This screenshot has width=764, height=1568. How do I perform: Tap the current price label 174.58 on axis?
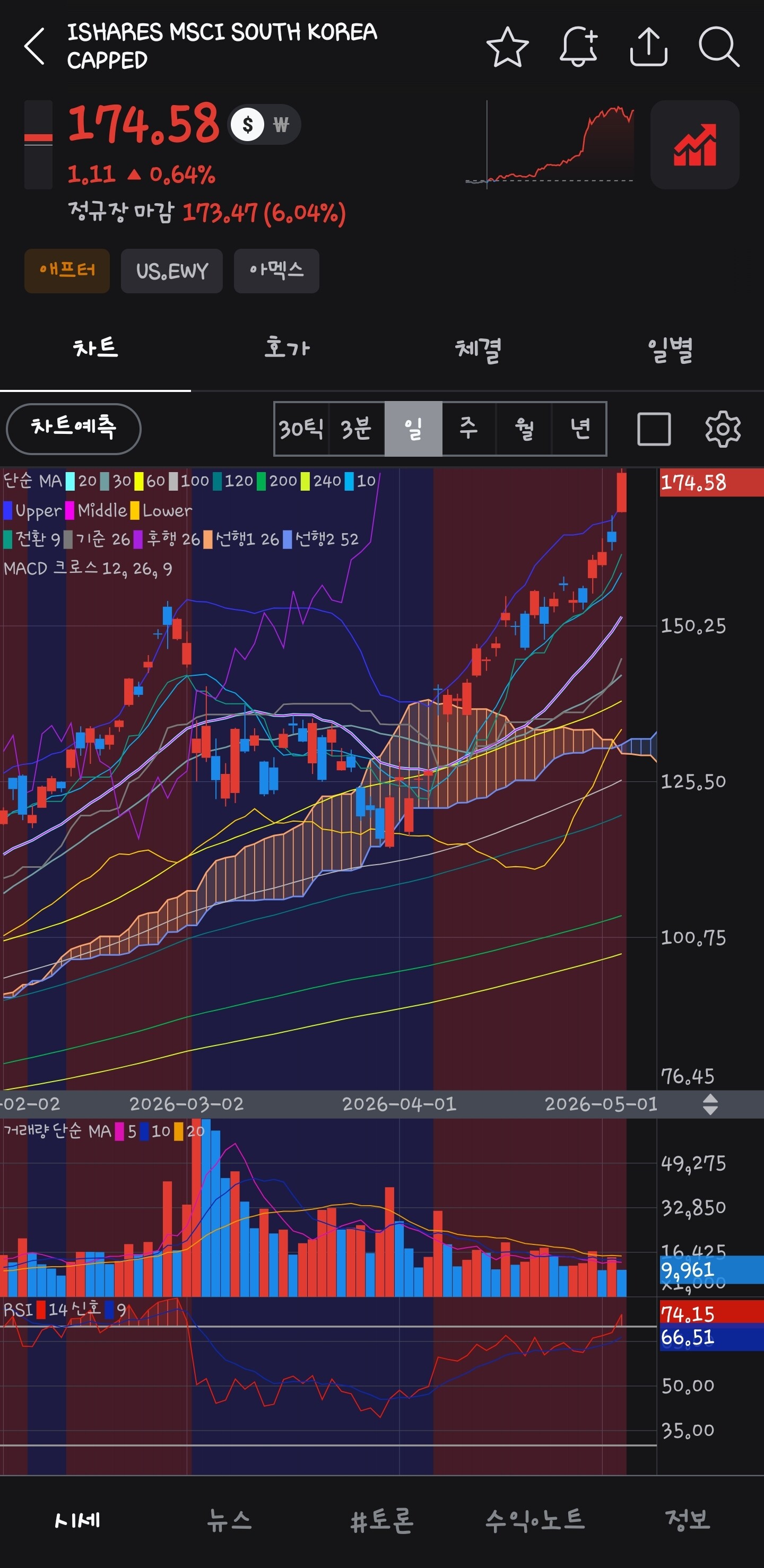[711, 483]
